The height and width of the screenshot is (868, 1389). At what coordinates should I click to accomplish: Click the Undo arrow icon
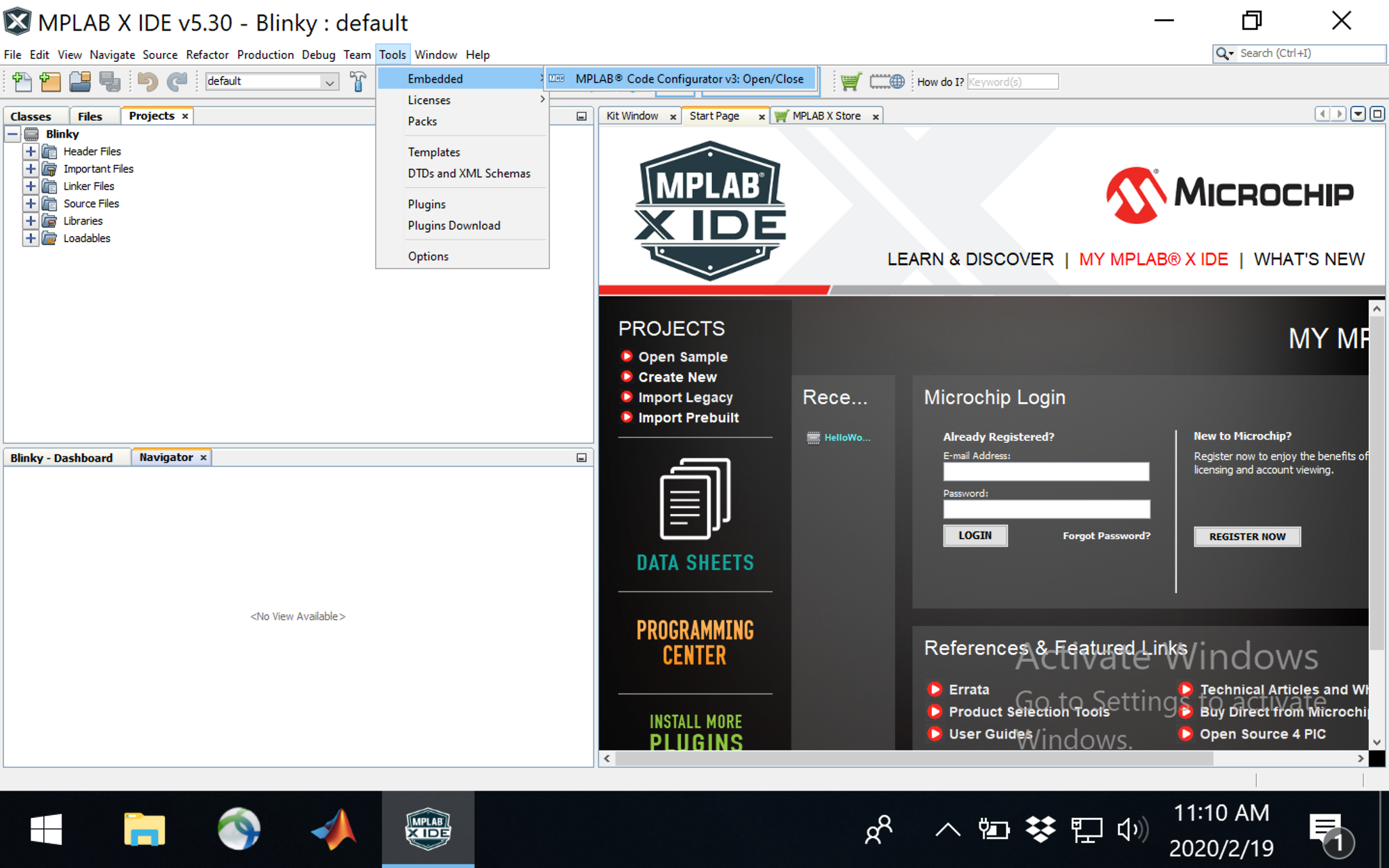pyautogui.click(x=147, y=81)
